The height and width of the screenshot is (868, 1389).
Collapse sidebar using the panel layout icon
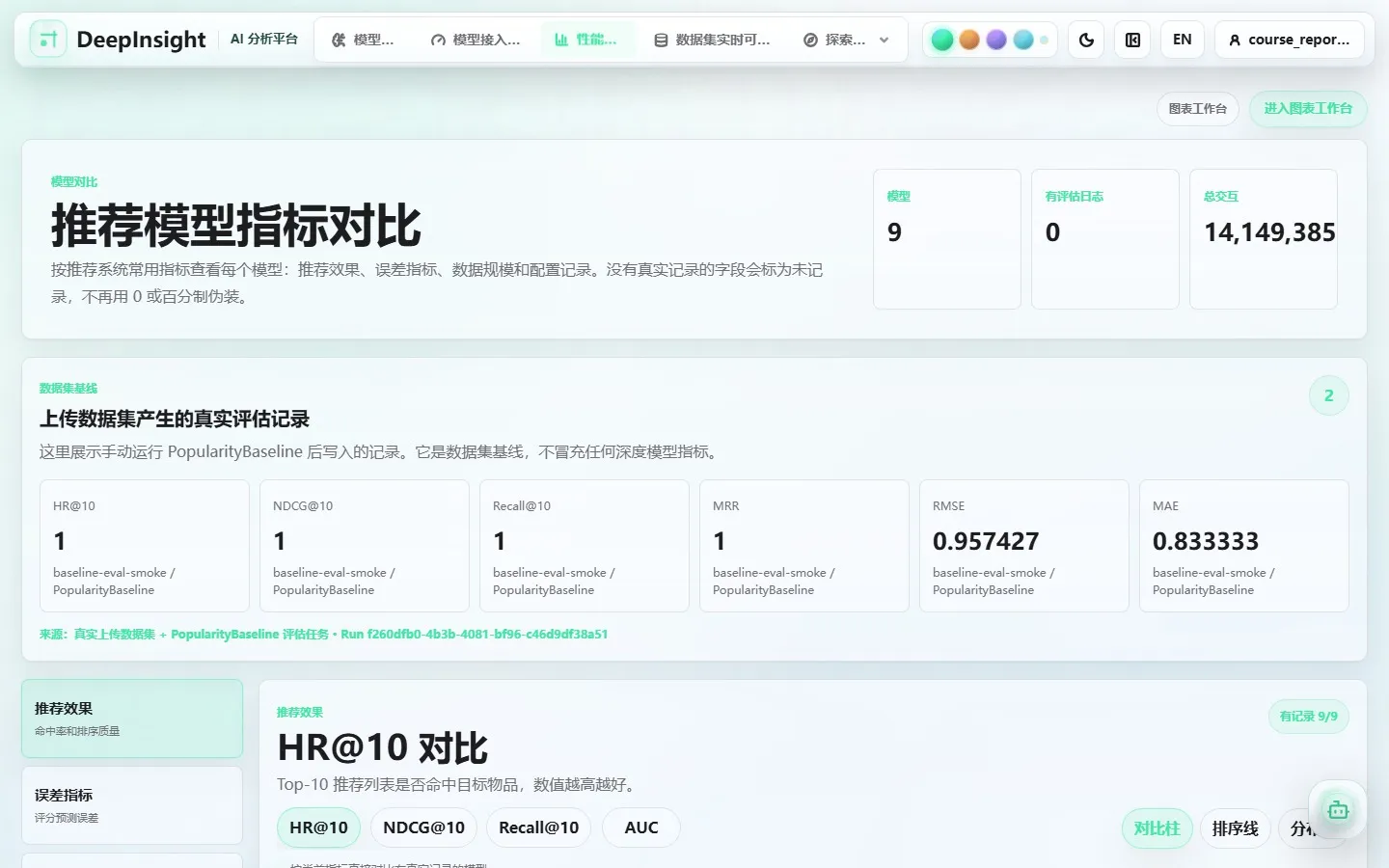[1132, 40]
